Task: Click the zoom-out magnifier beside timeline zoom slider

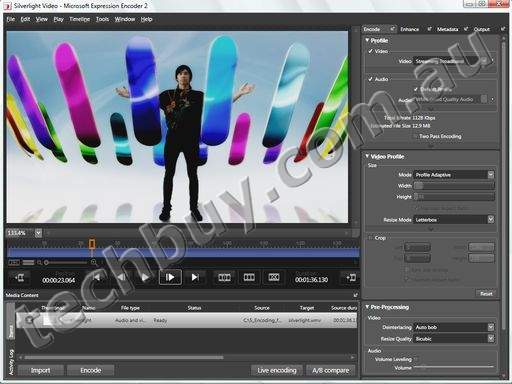Action: 39,263
